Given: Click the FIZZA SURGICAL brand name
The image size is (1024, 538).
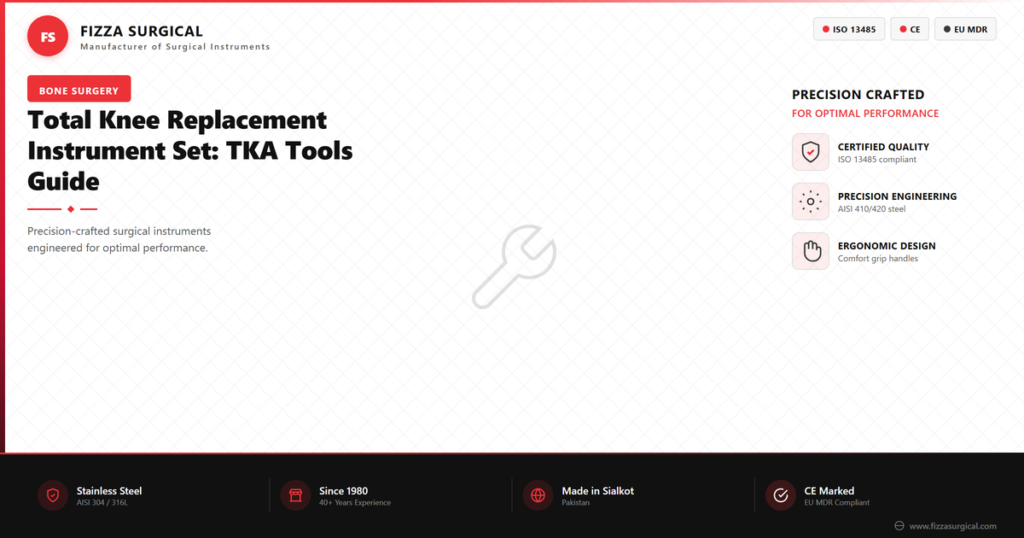Looking at the screenshot, I should click(142, 31).
